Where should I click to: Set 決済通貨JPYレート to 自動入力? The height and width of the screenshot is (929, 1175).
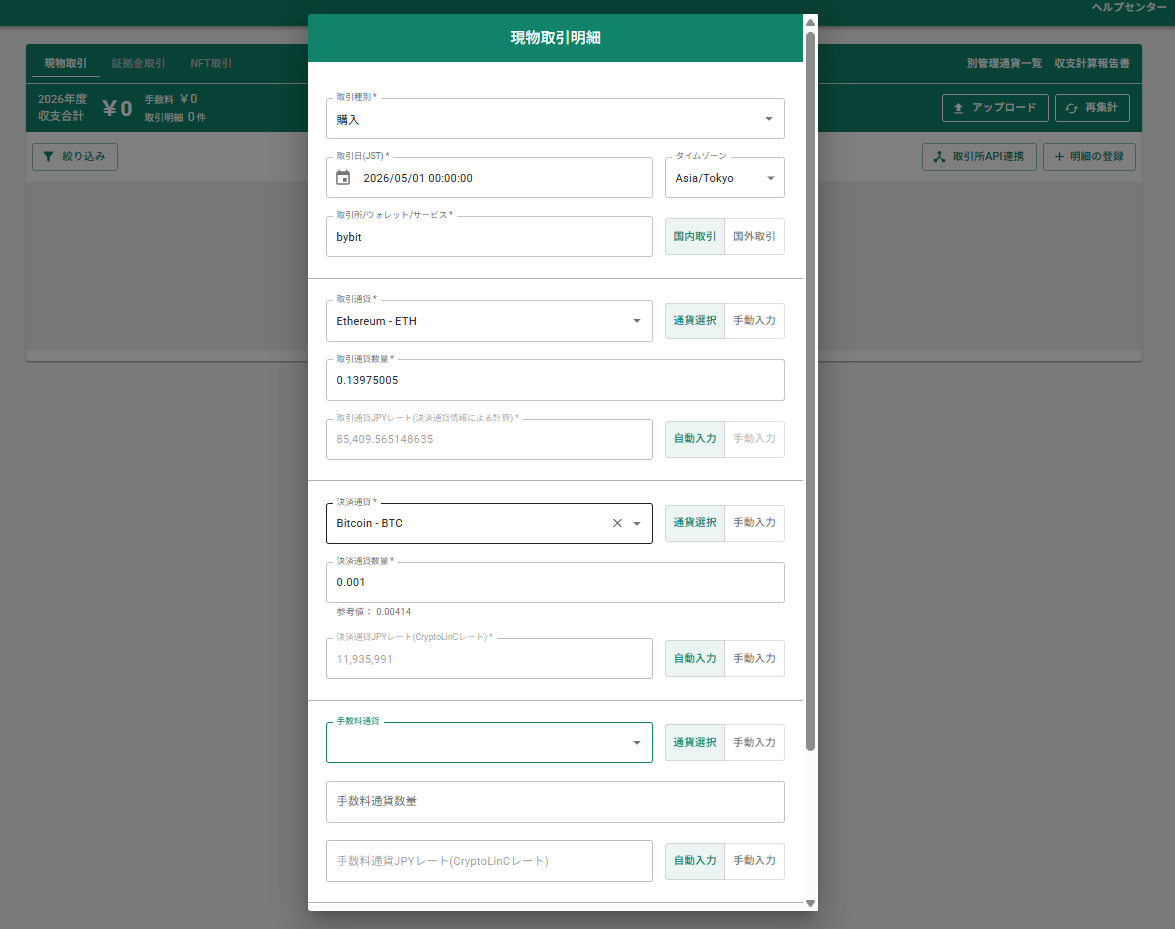[x=695, y=659]
